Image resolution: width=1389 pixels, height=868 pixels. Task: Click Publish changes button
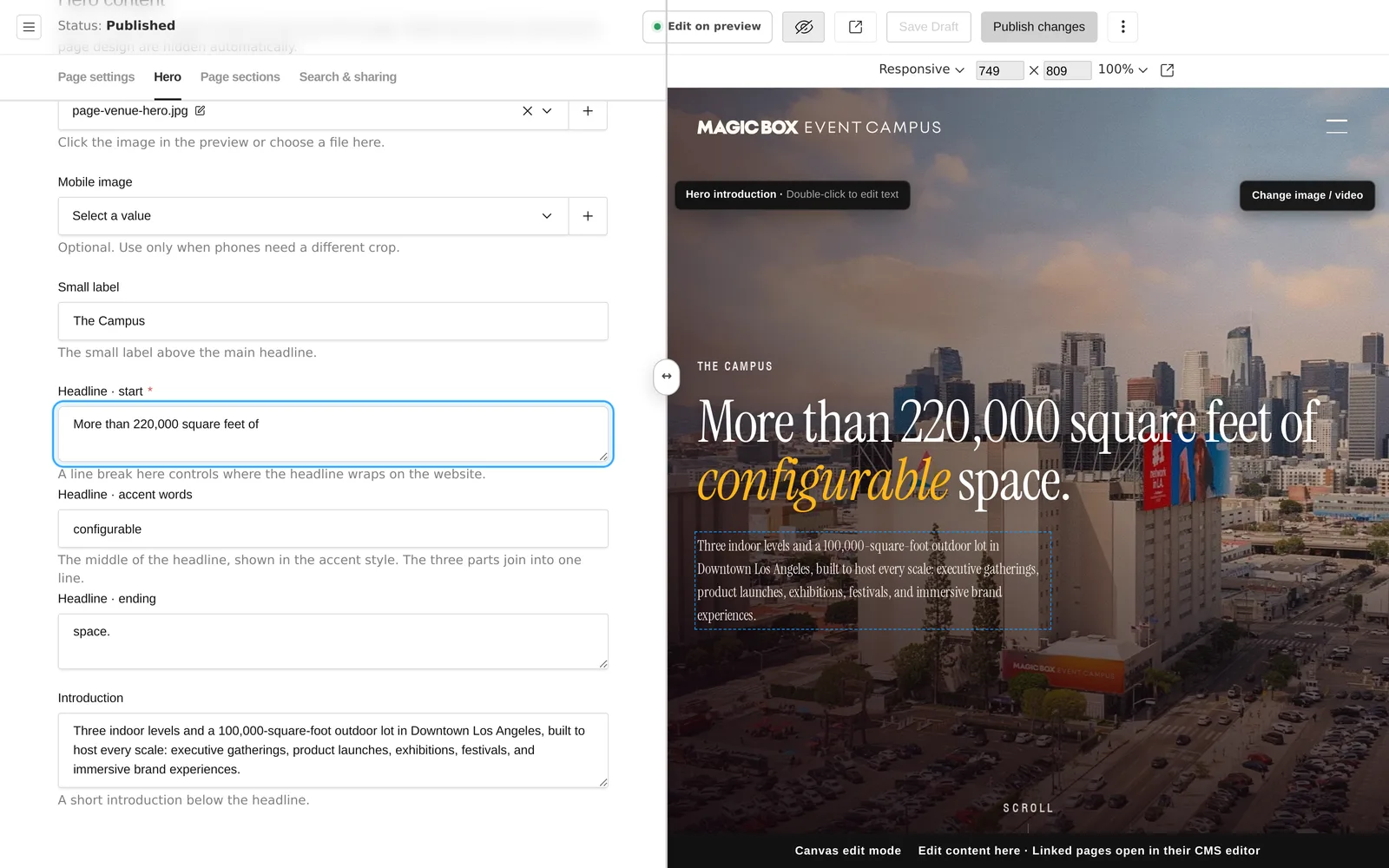click(1038, 27)
